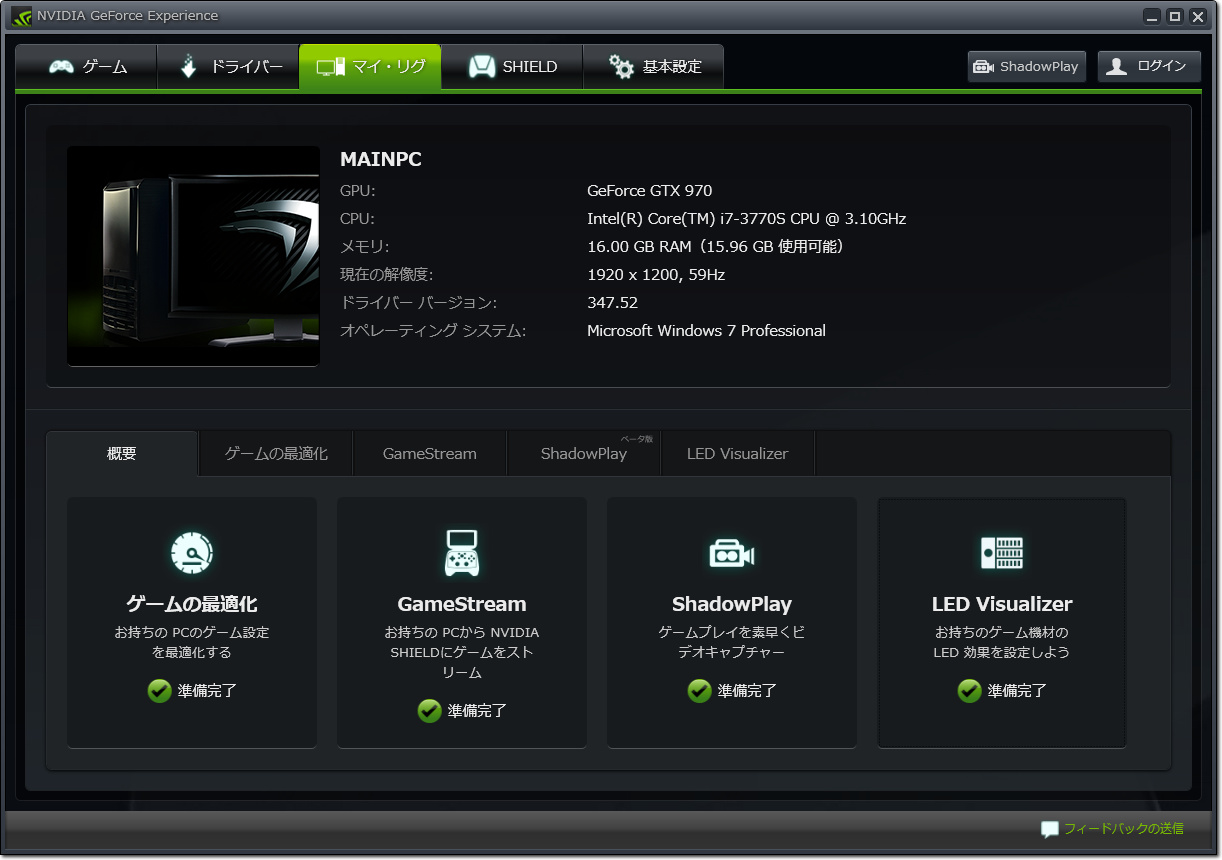Click the 16.00 GB RAM value

[x=716, y=247]
